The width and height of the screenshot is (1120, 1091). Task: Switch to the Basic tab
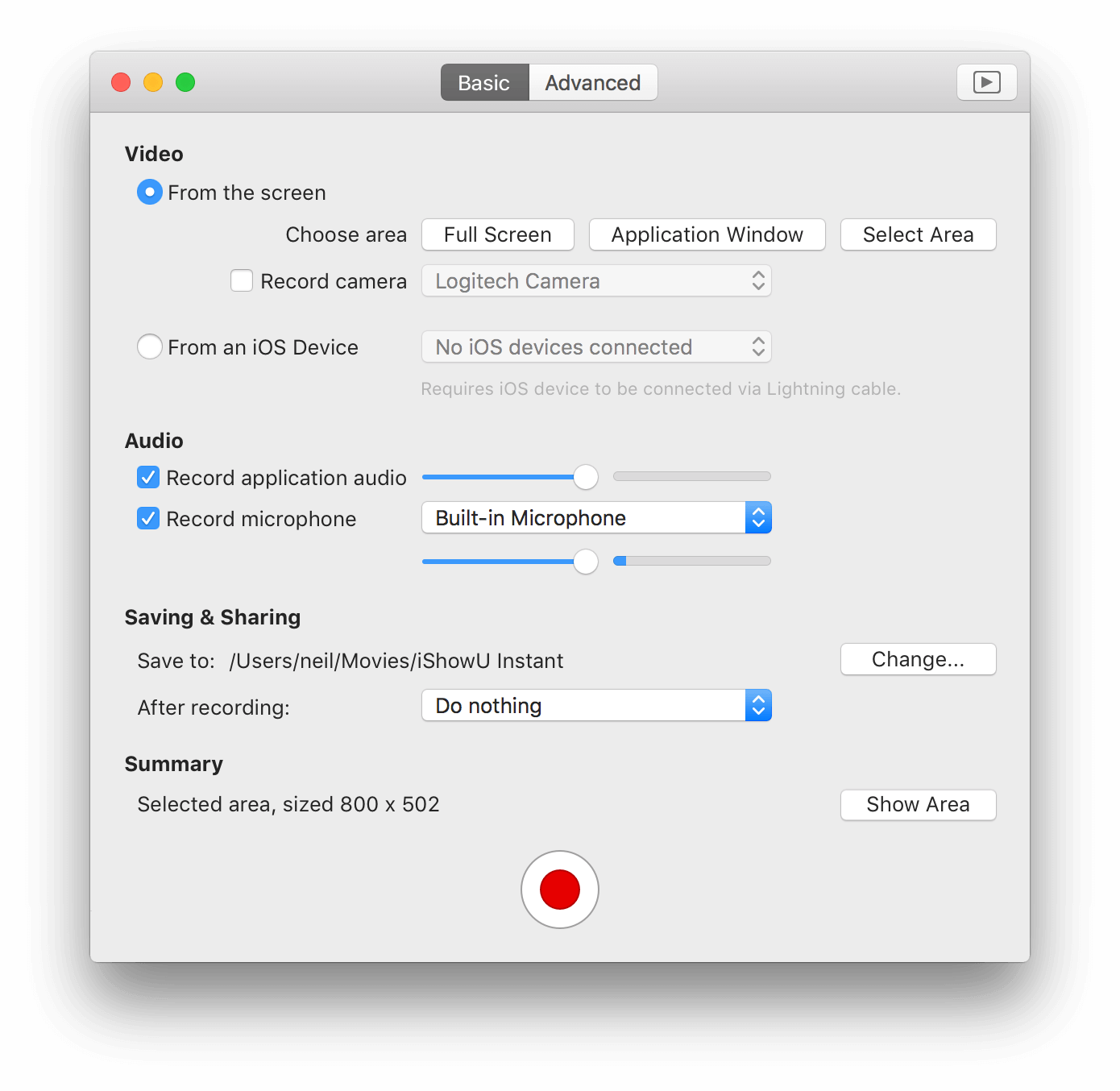point(484,83)
